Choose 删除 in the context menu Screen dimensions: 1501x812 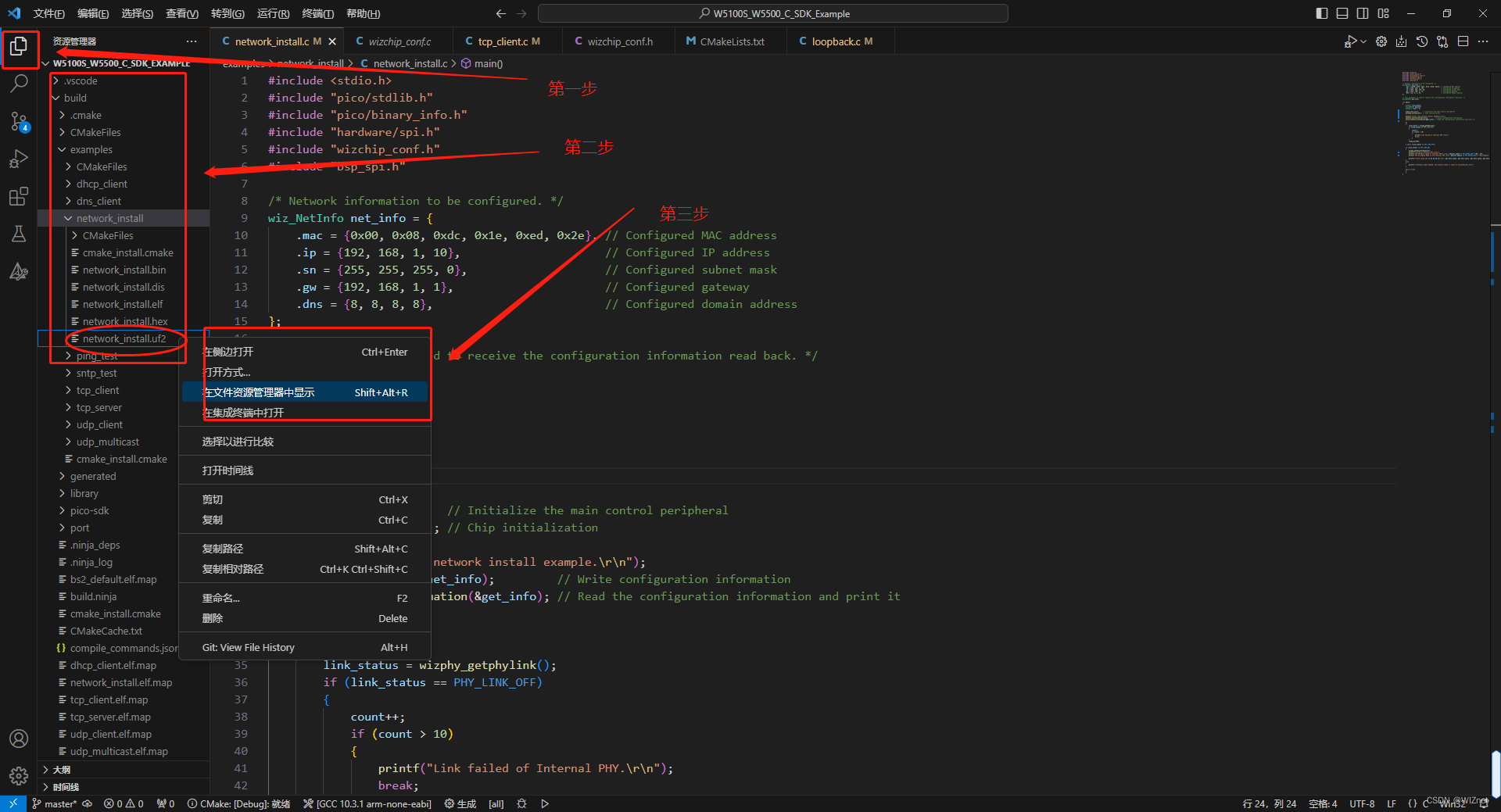[306, 618]
